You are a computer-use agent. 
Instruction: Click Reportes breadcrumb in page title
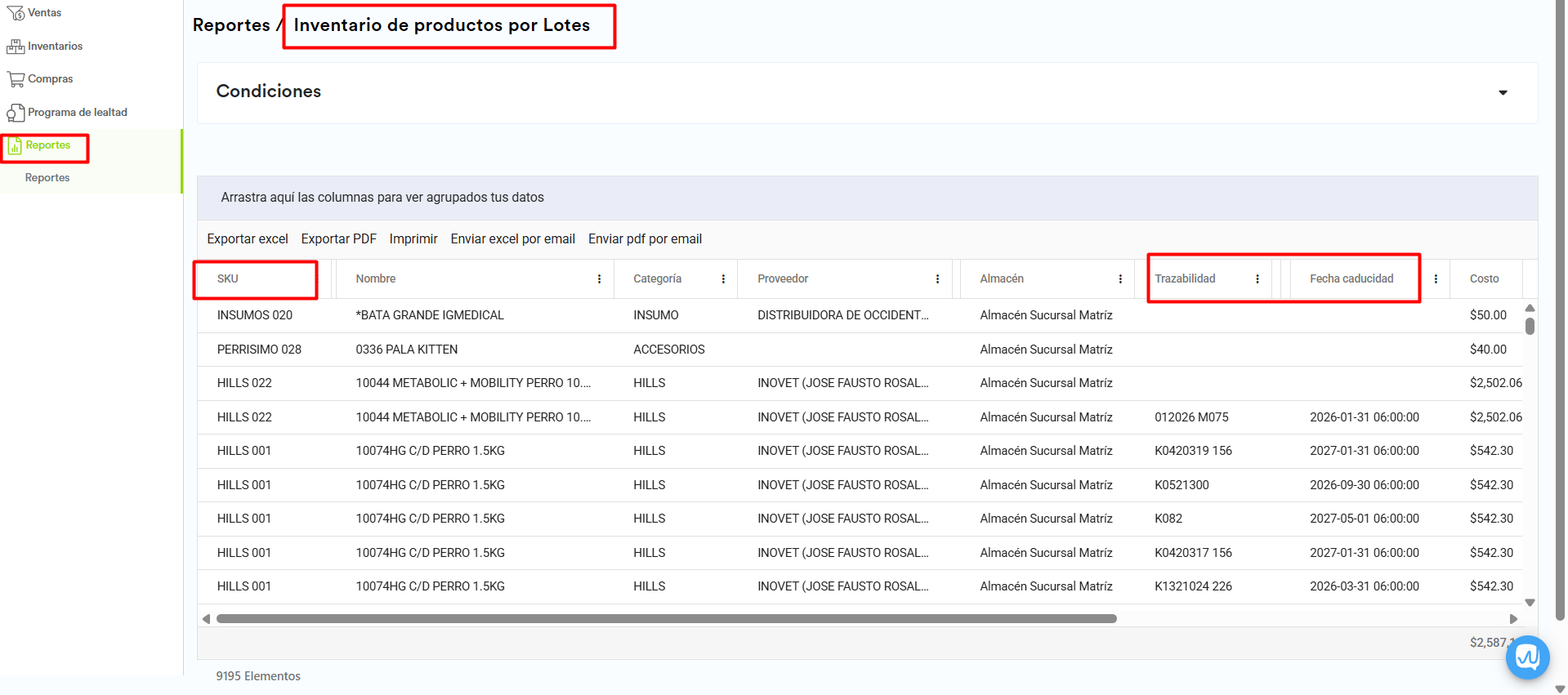(x=231, y=25)
